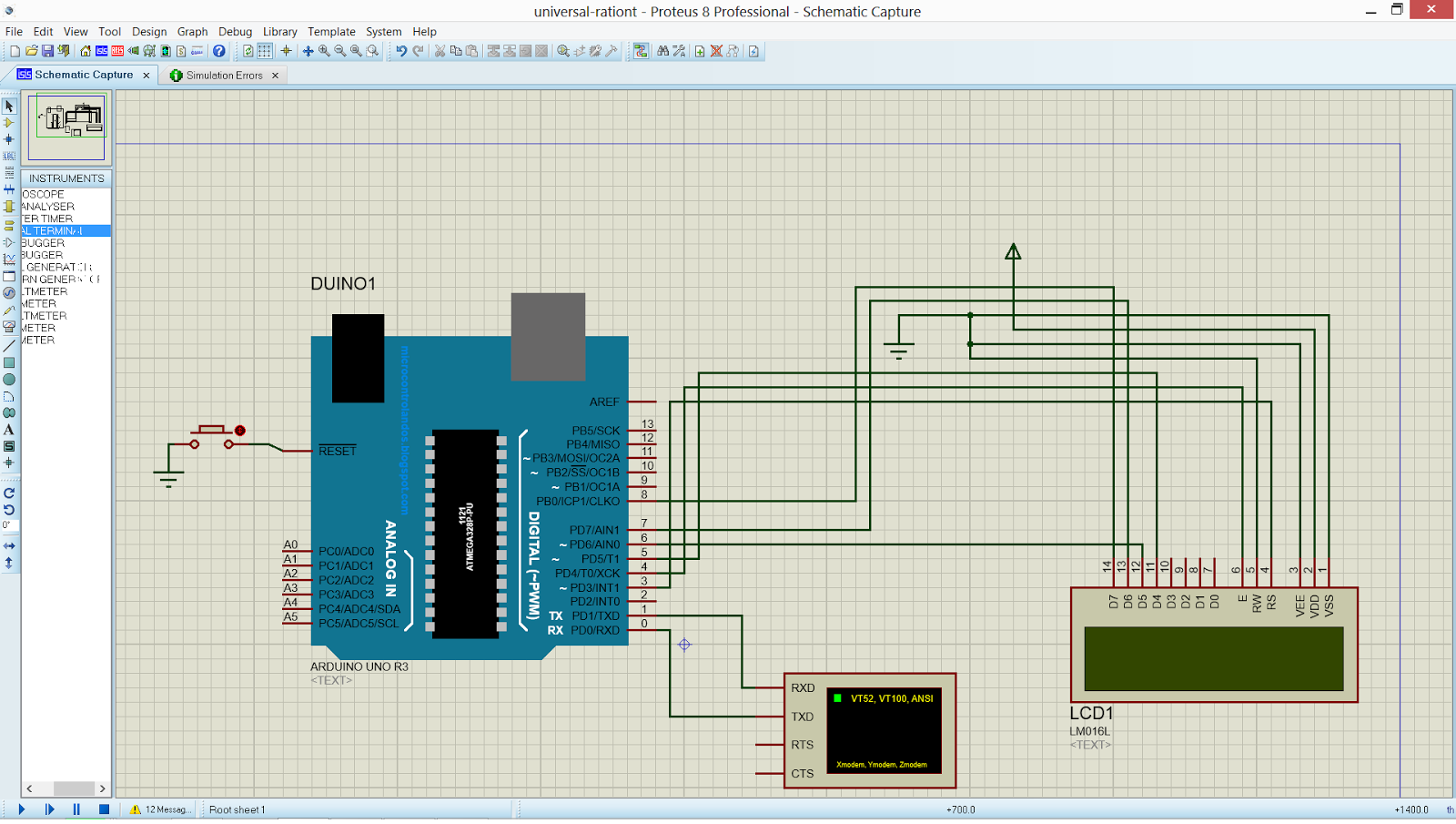The width and height of the screenshot is (1456, 824).
Task: Click the Cut scissors icon
Action: click(x=440, y=51)
